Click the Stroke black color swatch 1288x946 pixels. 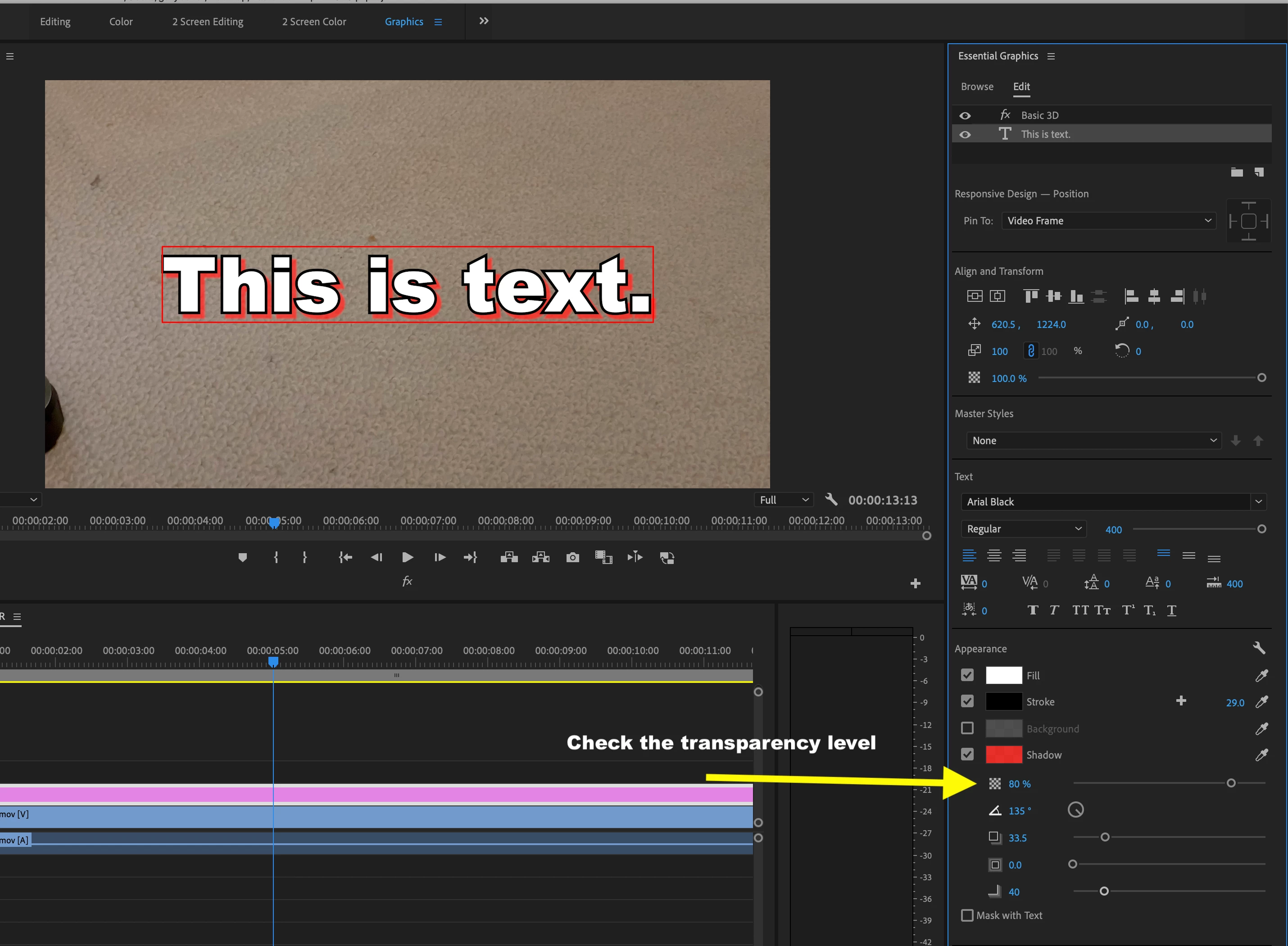1003,701
